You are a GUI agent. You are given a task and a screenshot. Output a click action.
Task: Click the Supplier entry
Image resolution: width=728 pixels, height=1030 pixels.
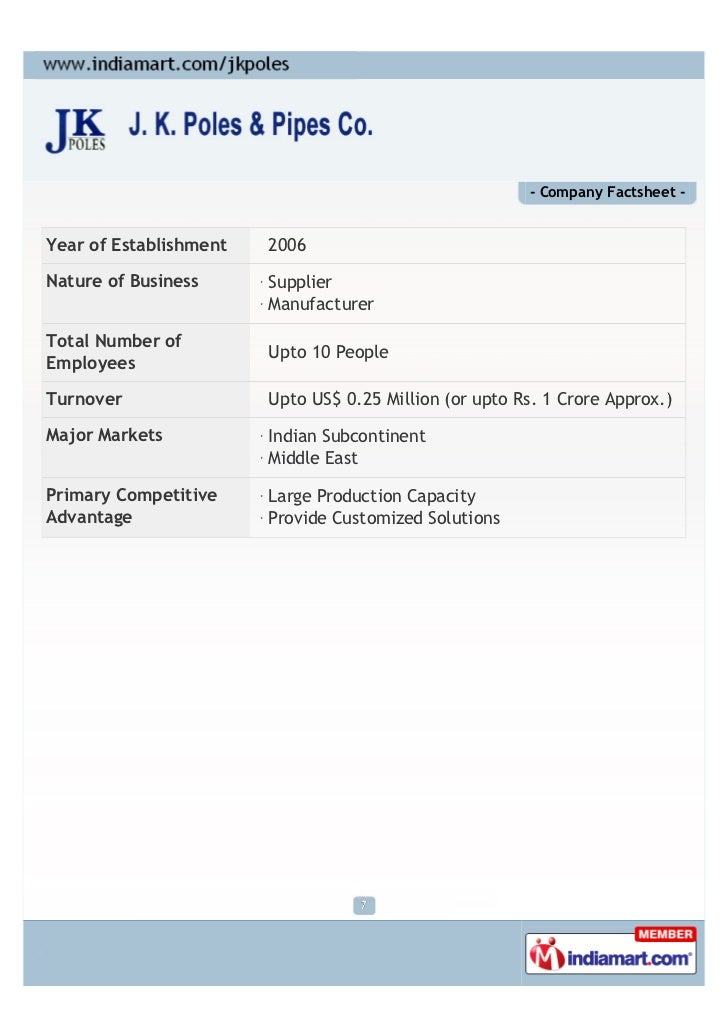[300, 282]
